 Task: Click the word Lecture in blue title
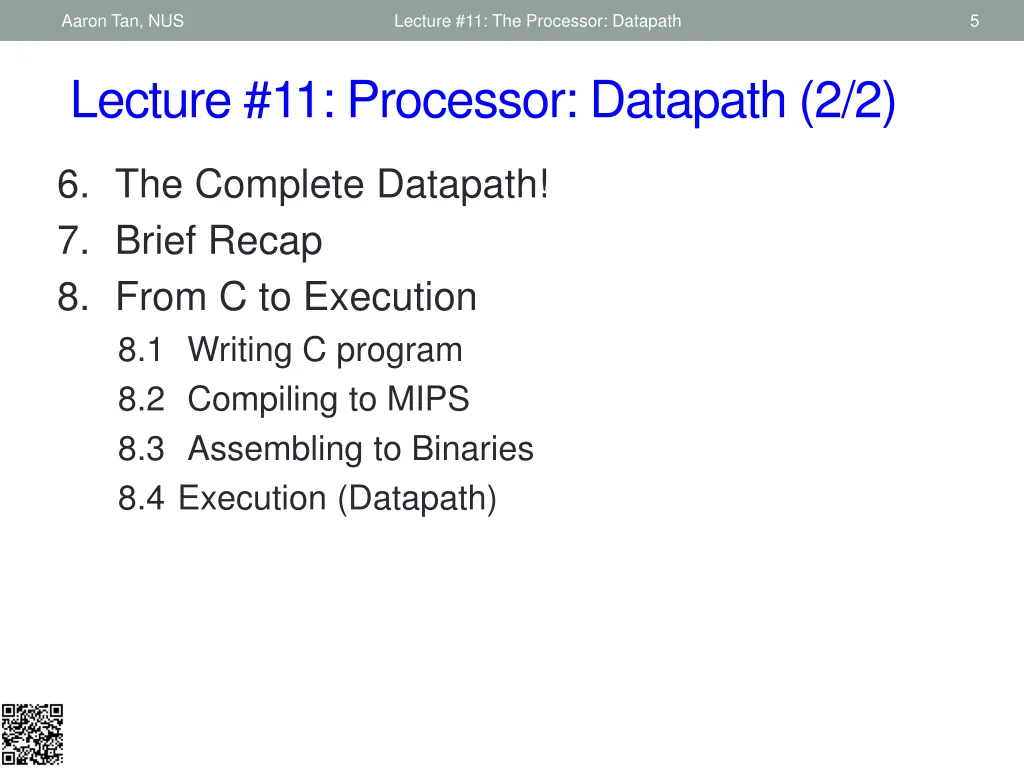151,101
